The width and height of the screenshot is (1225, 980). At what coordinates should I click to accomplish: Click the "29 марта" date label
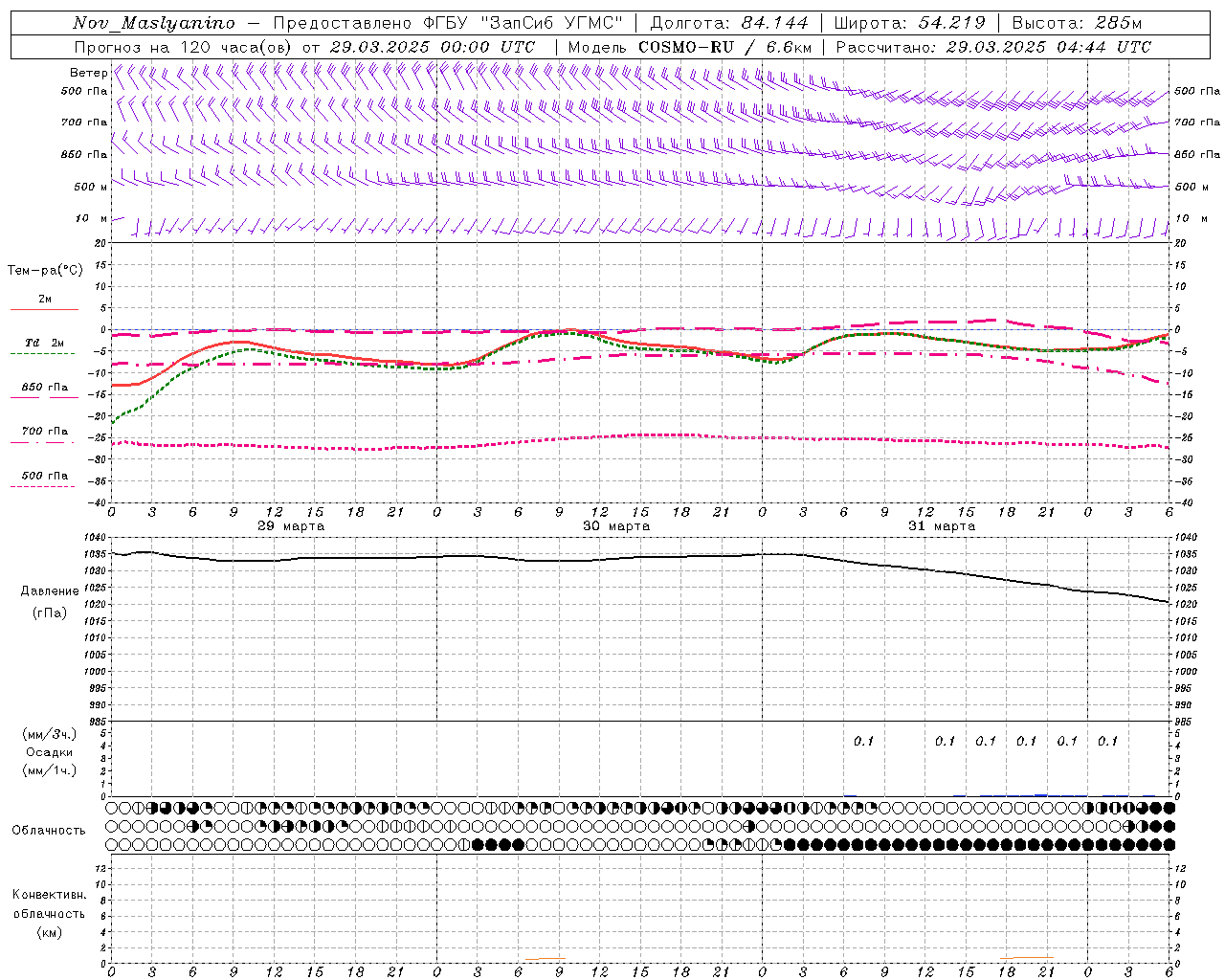coord(291,526)
